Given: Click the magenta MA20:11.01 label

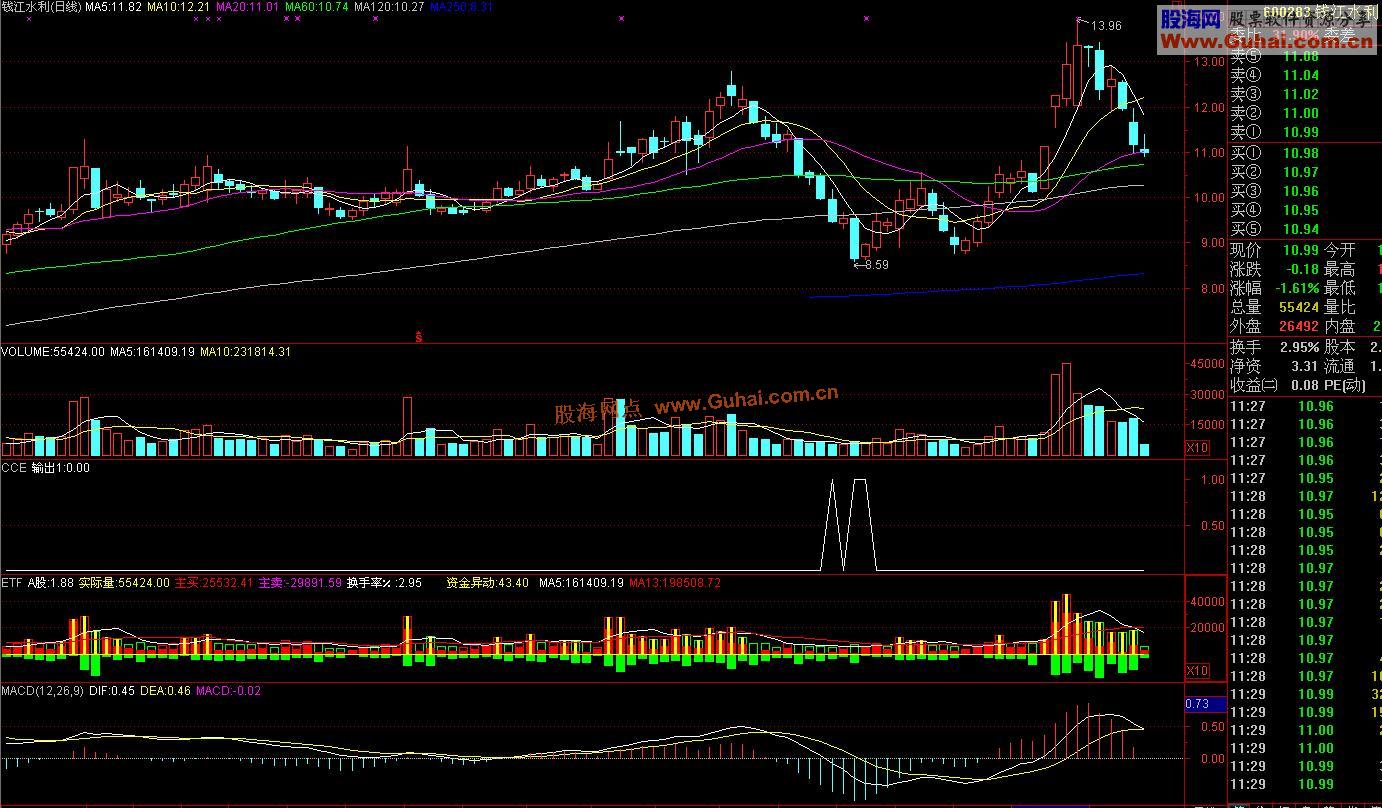Looking at the screenshot, I should 247,7.
